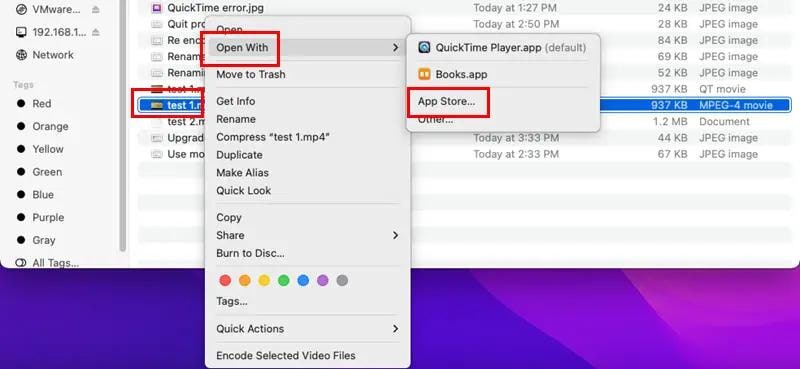The image size is (800, 369).
Task: Select the row with size 69 KB
Action: 464,57
